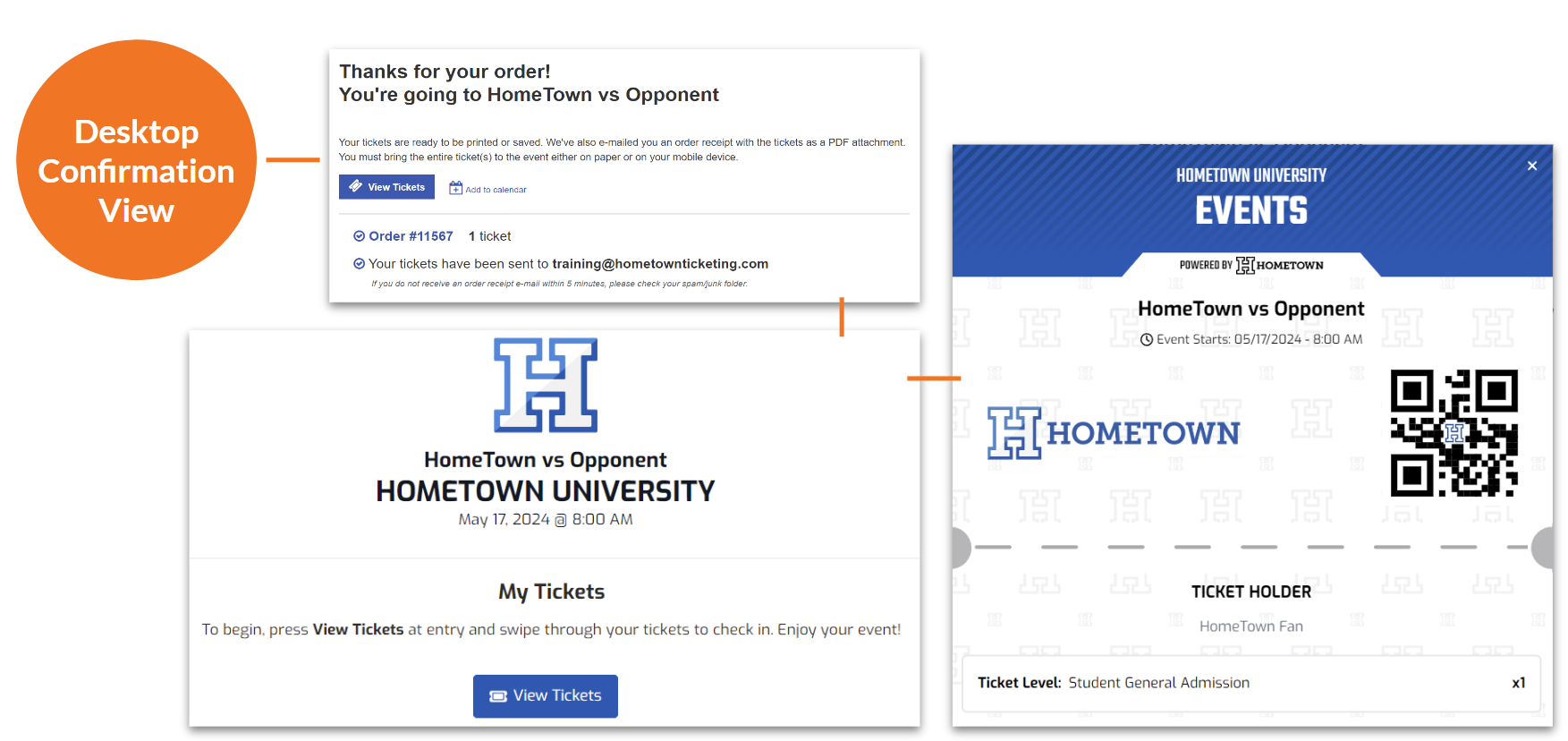
Task: Click the ticket icon inside large View Tickets button
Action: 498,696
